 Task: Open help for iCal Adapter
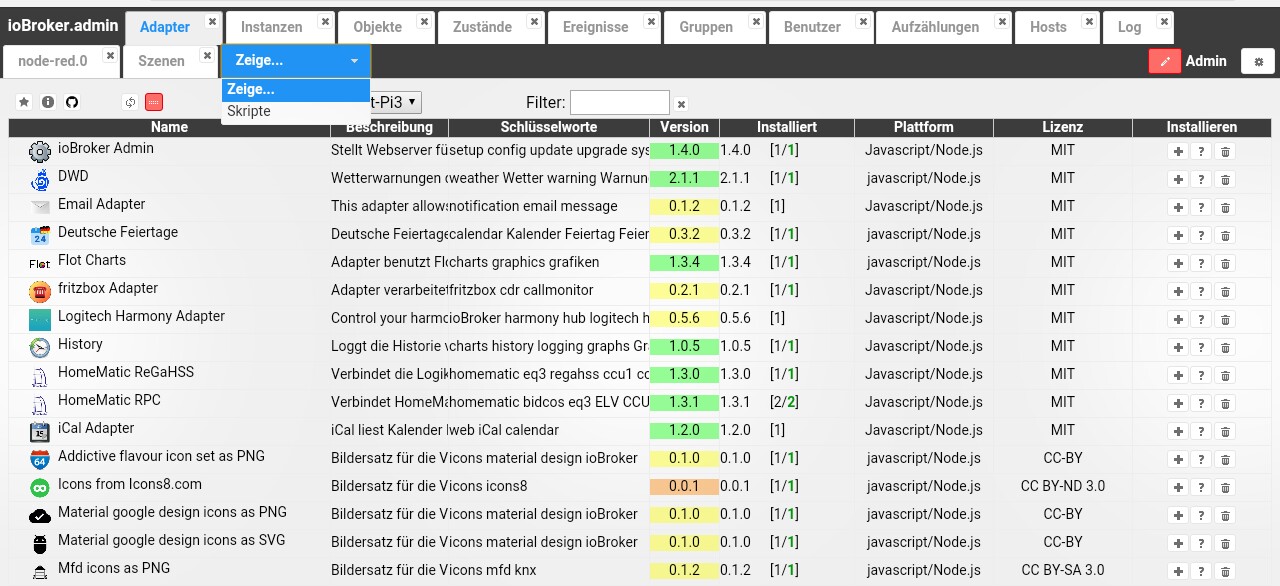(1202, 431)
